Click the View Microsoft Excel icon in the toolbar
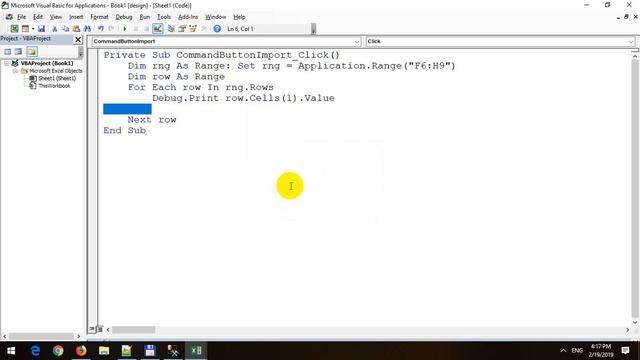Viewport: 640px width, 360px height. 14,29
